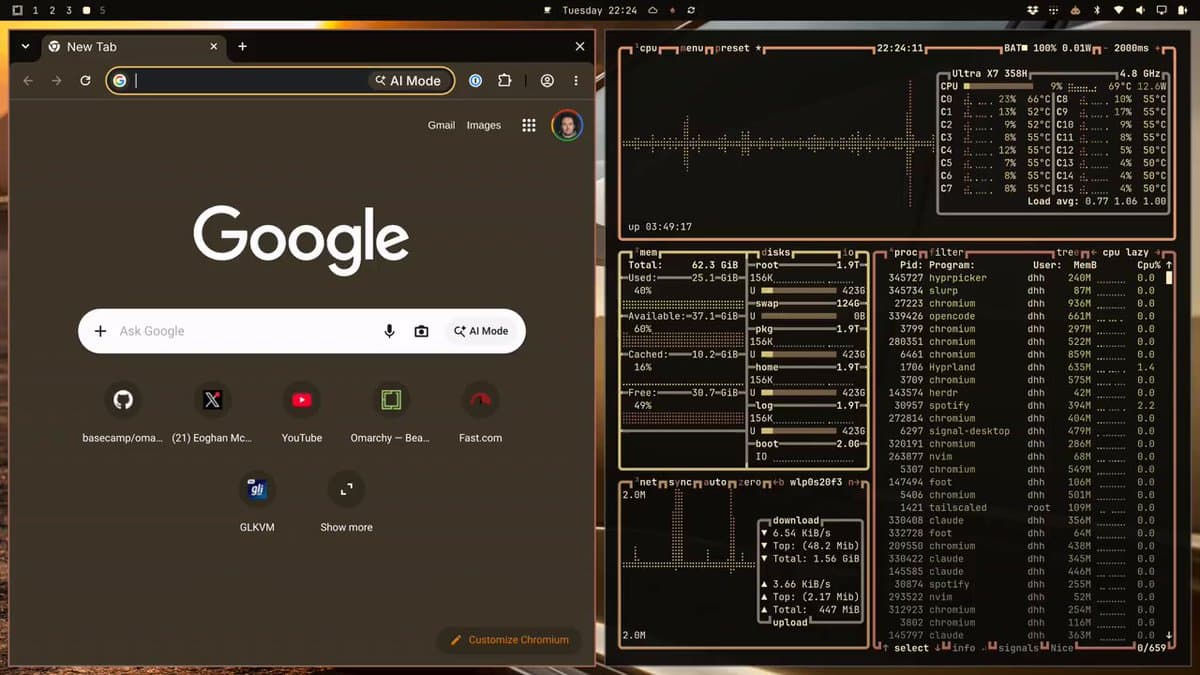Switch to workspace 3 in top bar
This screenshot has height=675, width=1200.
click(x=69, y=10)
